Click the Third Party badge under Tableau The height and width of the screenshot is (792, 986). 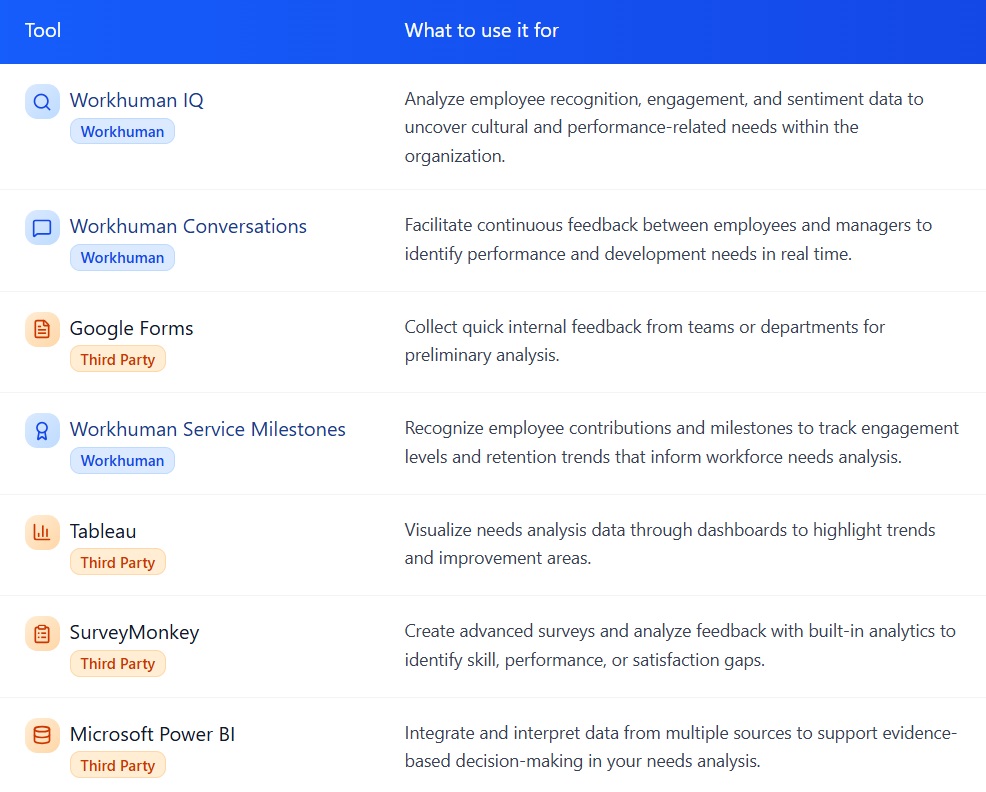tap(118, 562)
